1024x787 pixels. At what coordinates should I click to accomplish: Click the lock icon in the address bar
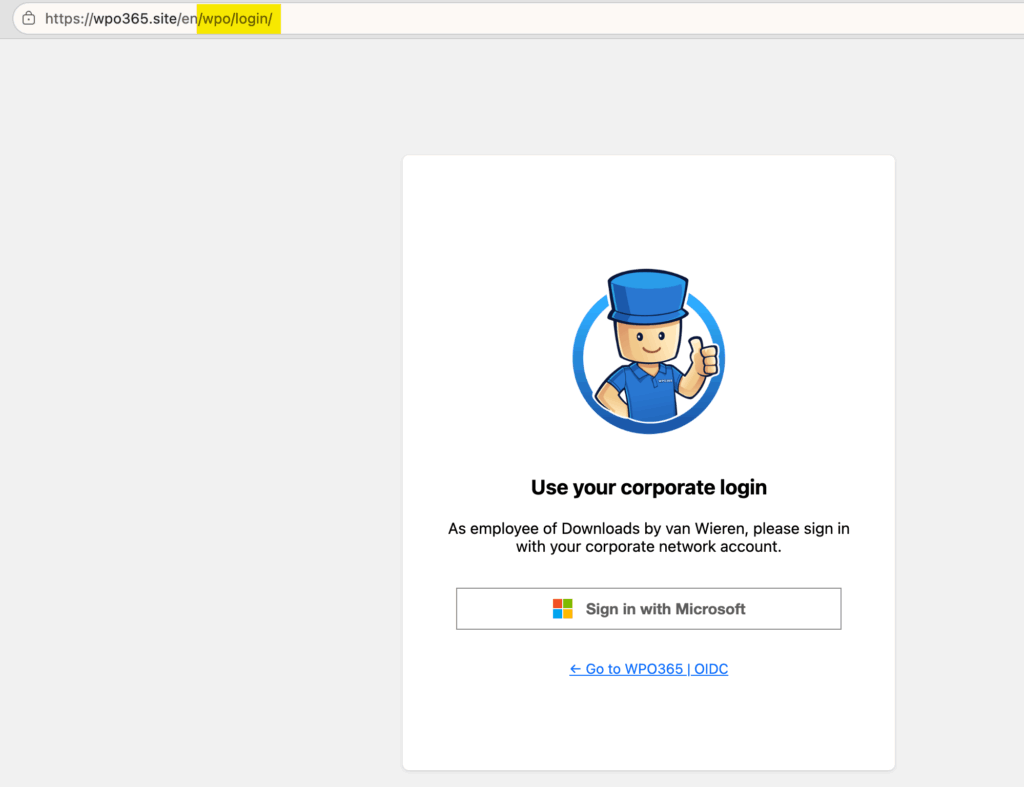point(29,18)
